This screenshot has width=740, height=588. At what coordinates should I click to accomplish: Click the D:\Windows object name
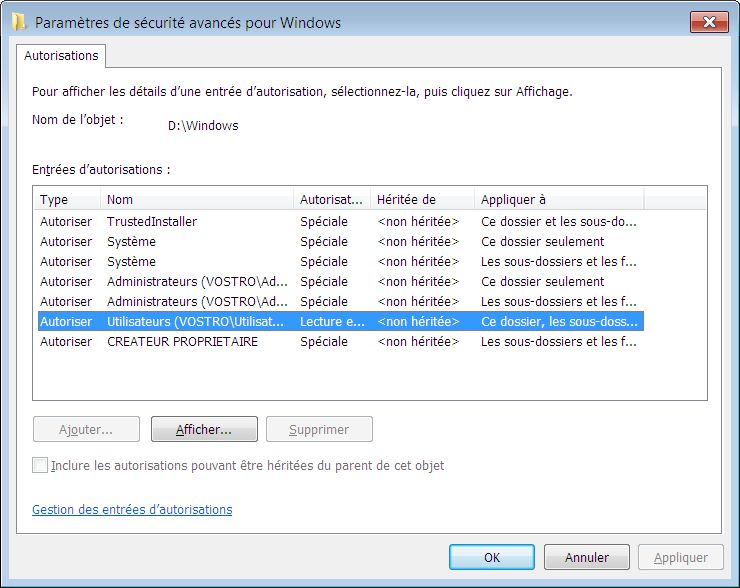203,126
